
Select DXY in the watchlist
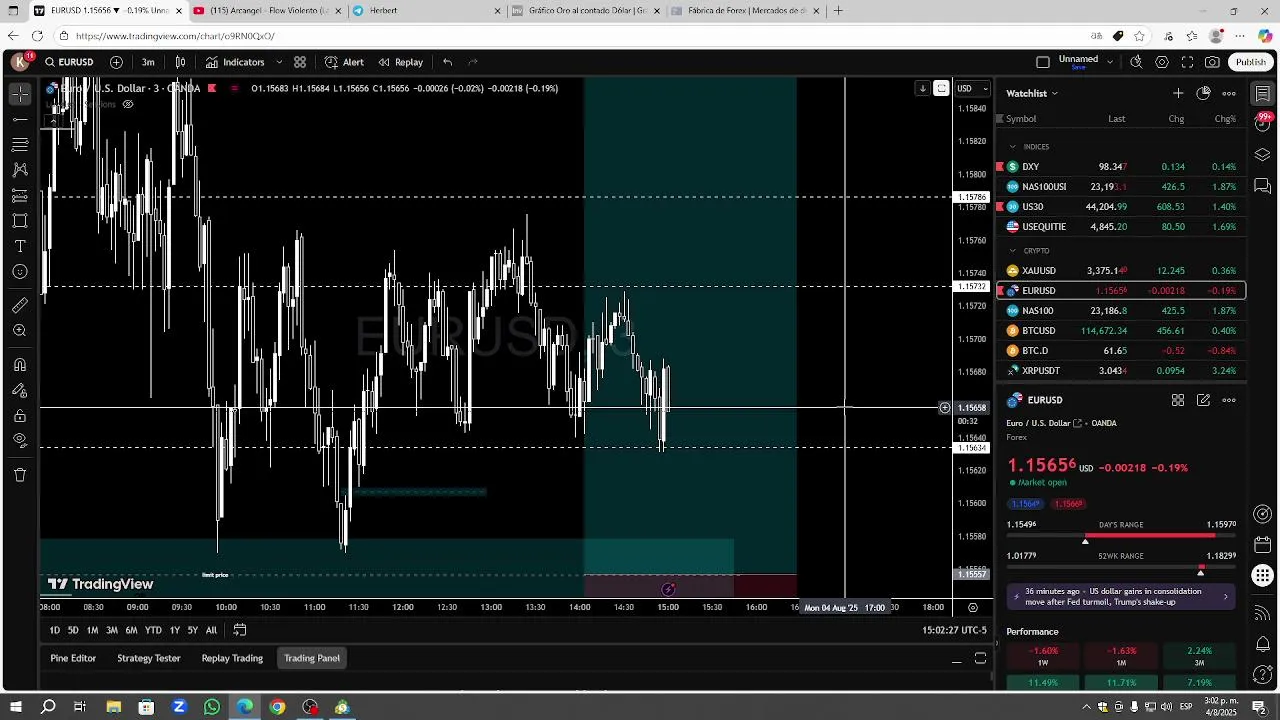pos(1121,167)
